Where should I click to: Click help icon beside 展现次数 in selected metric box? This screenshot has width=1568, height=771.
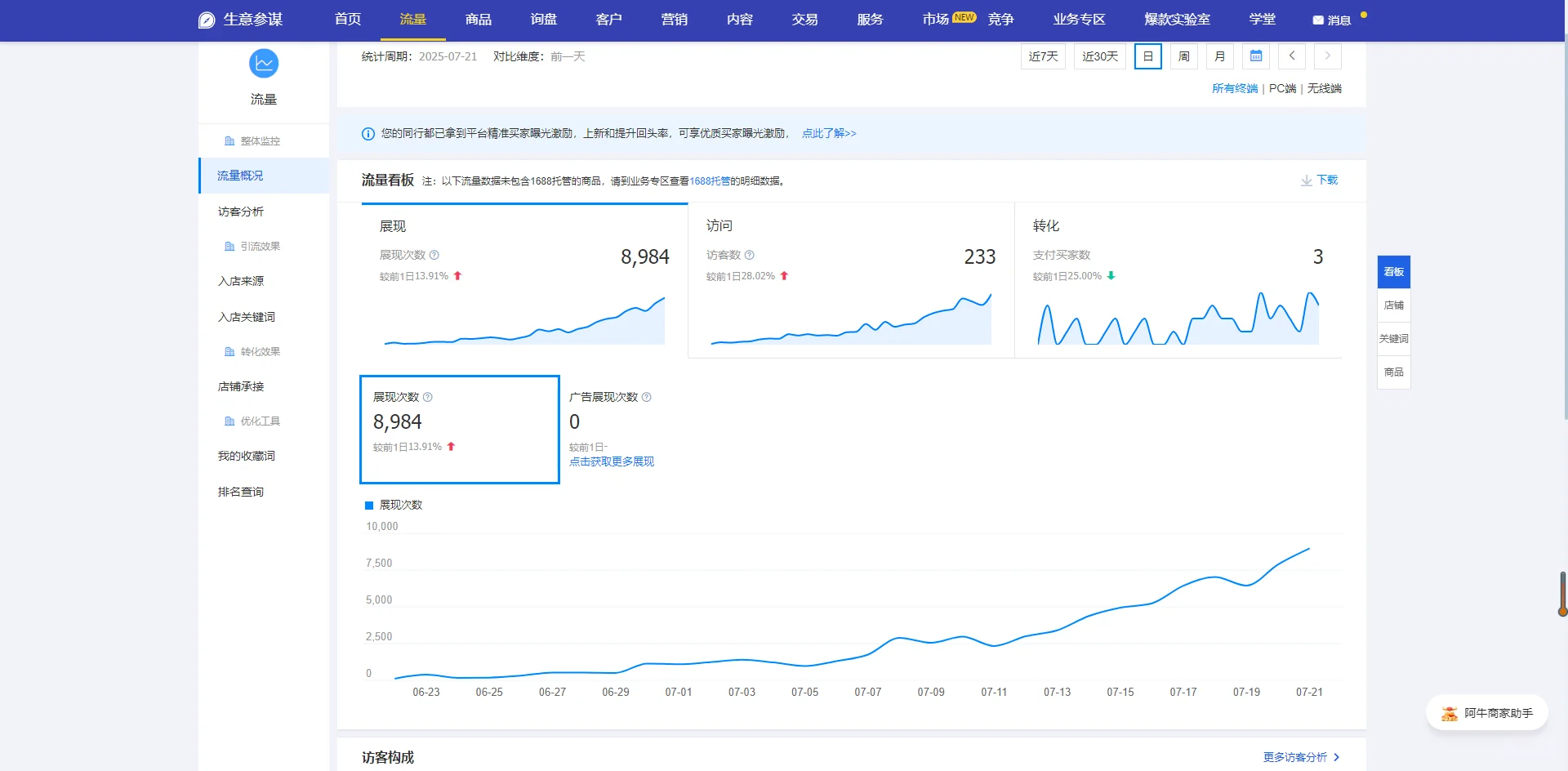(428, 397)
